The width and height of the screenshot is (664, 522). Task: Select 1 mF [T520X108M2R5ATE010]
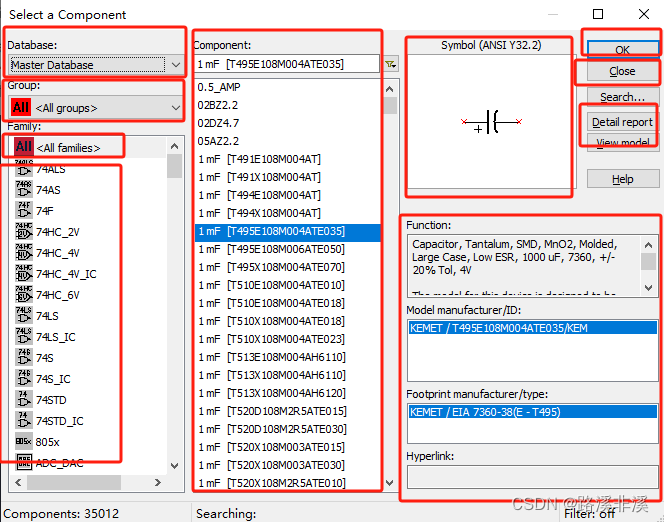click(288, 483)
